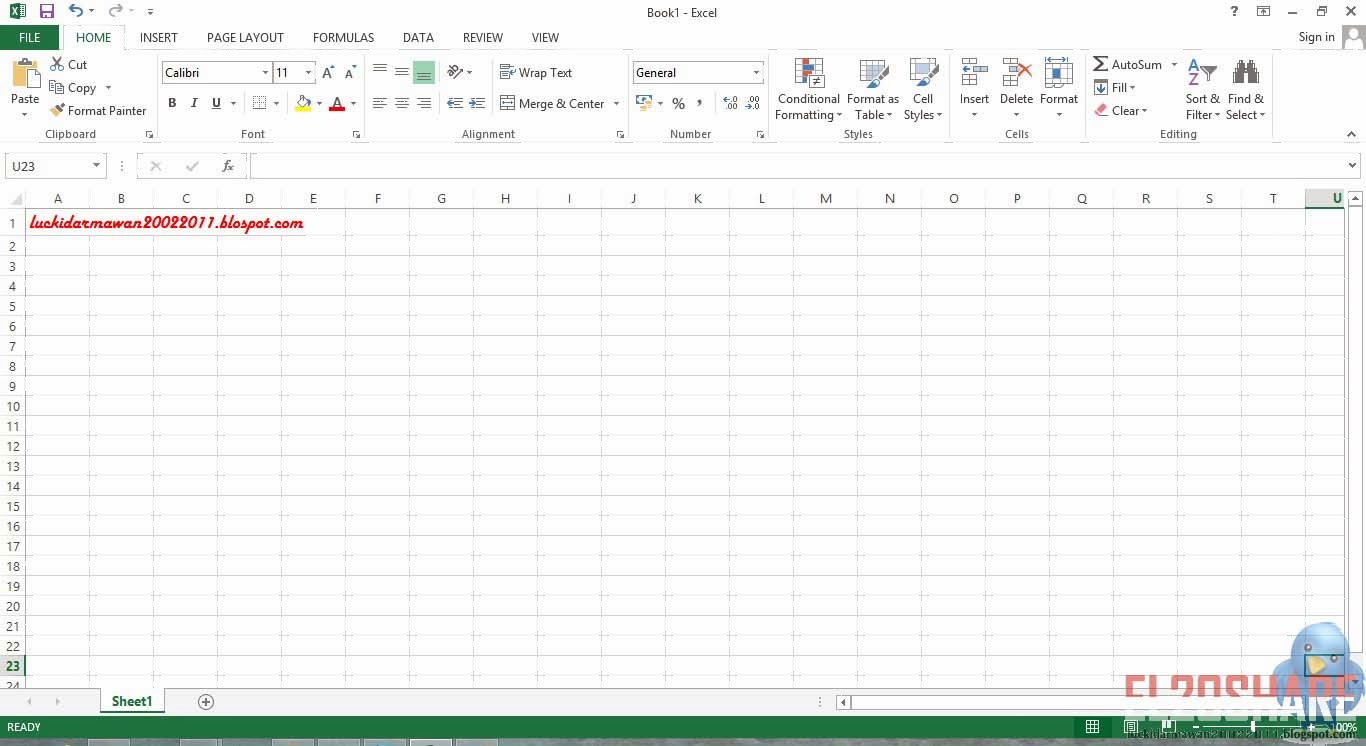Screen dimensions: 1366x746
Task: Increase indent in Alignment group
Action: pyautogui.click(x=477, y=103)
